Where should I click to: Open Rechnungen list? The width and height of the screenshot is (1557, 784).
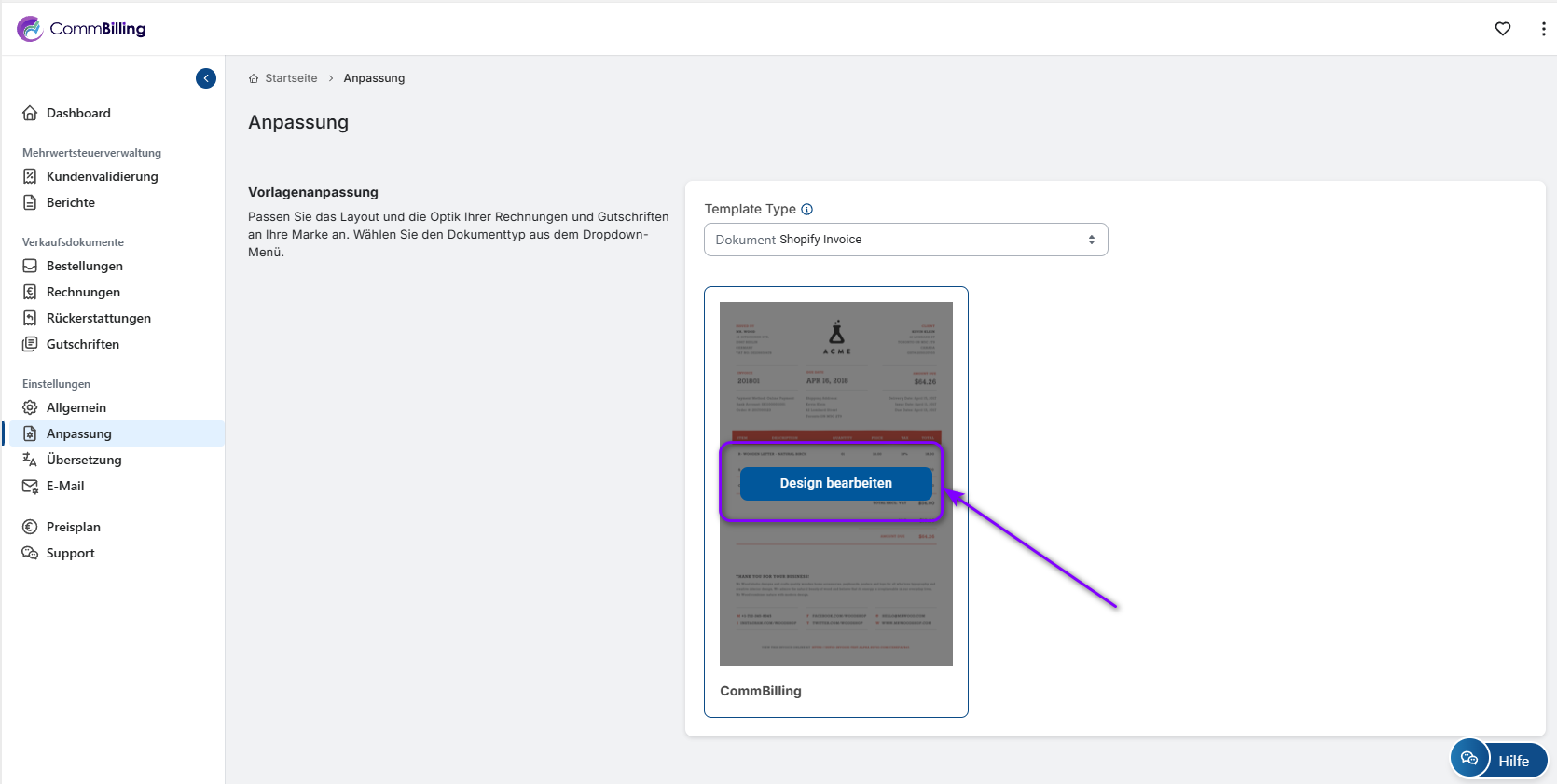click(x=83, y=292)
